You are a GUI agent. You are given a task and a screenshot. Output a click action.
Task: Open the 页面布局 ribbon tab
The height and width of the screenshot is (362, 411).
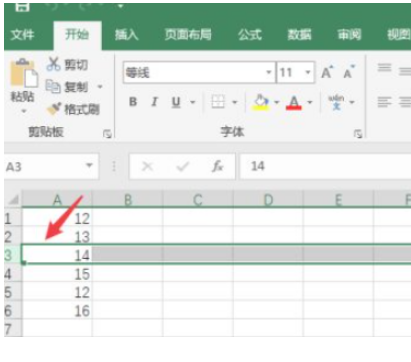tap(188, 35)
